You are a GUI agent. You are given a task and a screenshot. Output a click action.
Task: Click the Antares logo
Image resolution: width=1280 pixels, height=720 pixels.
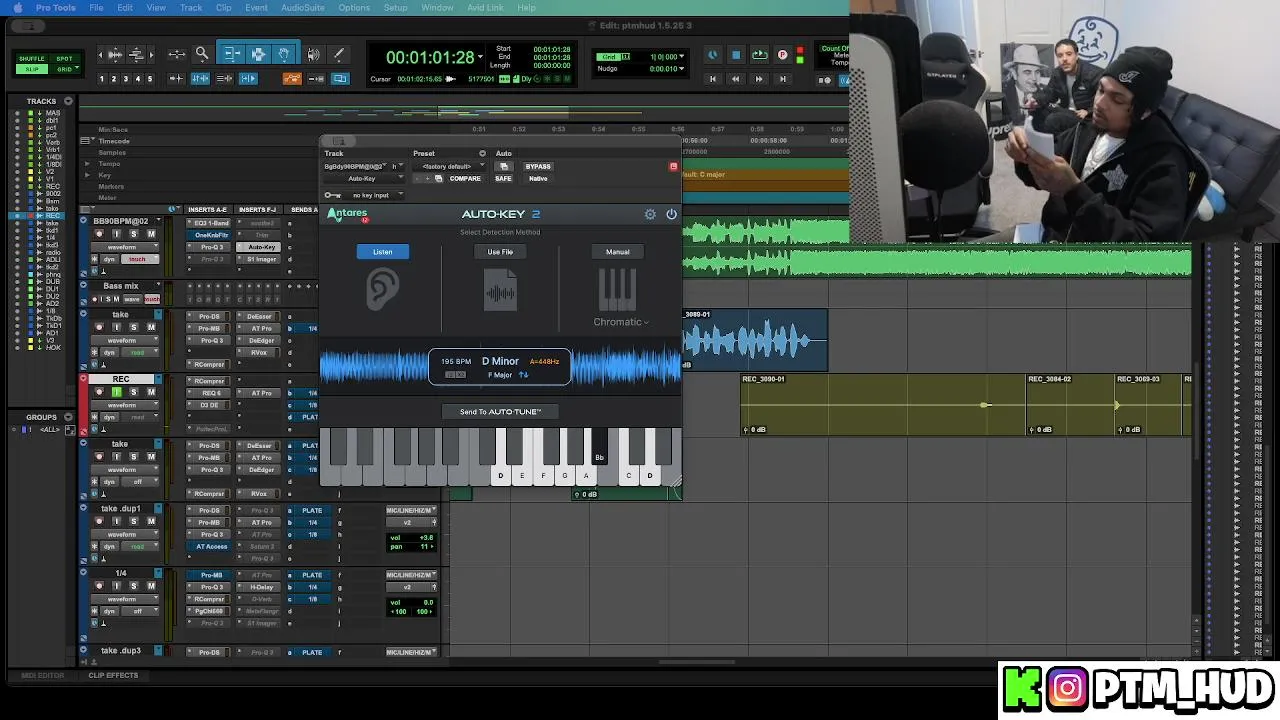click(x=348, y=214)
